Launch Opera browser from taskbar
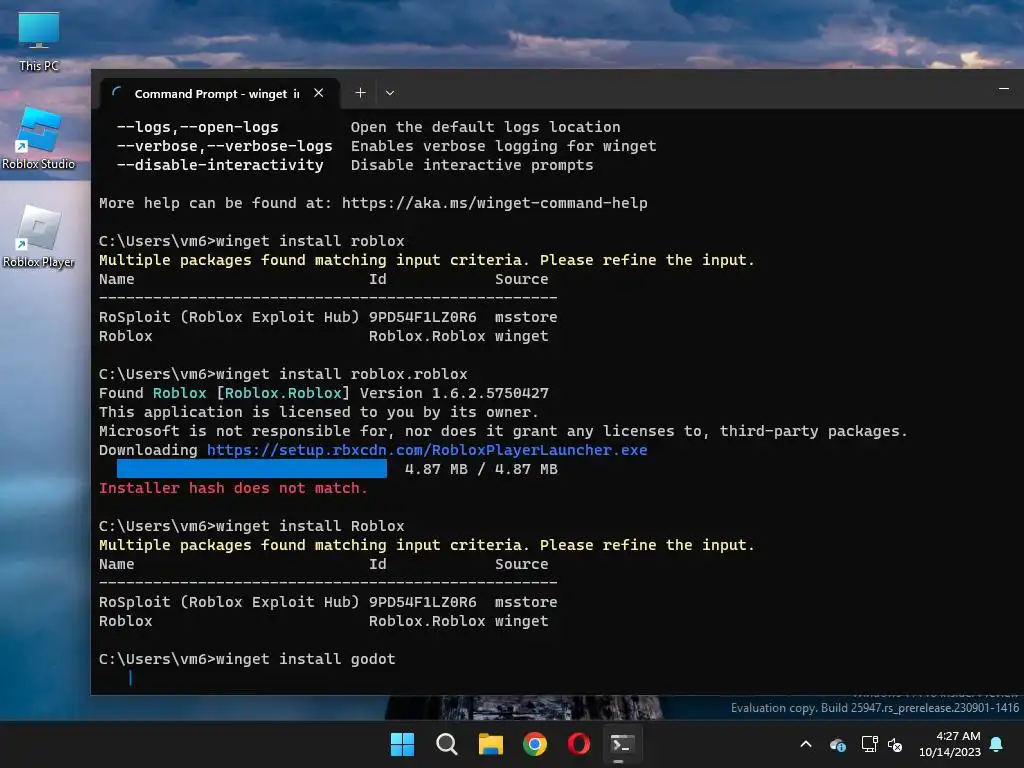Viewport: 1024px width, 768px height. [x=579, y=744]
